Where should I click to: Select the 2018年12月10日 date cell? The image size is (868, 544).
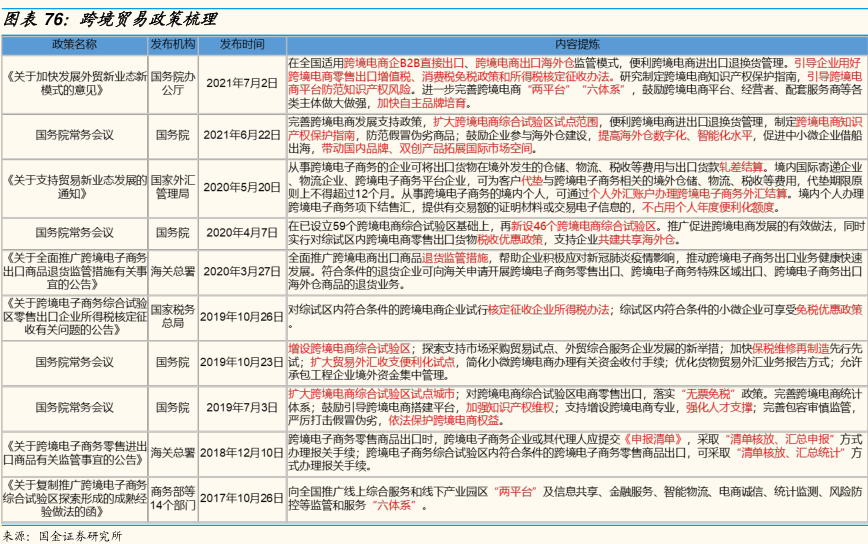[x=241, y=453]
